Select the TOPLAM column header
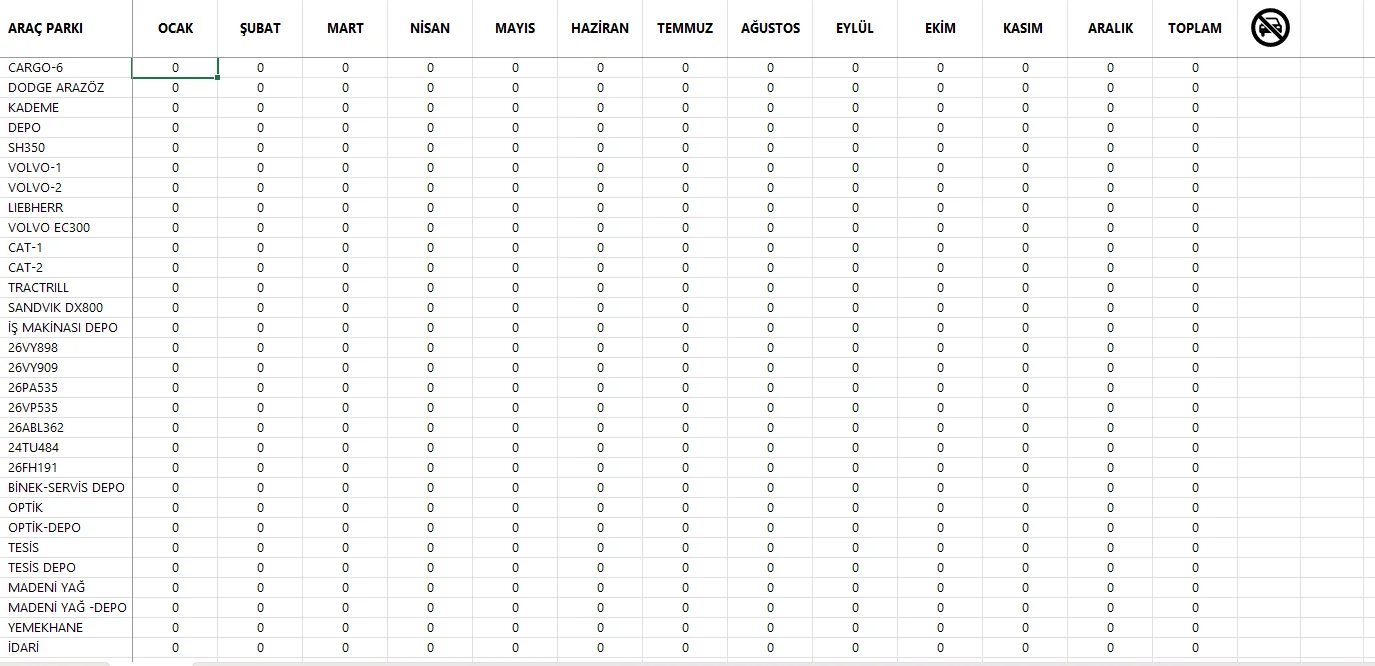This screenshot has width=1375, height=666. pos(1195,28)
